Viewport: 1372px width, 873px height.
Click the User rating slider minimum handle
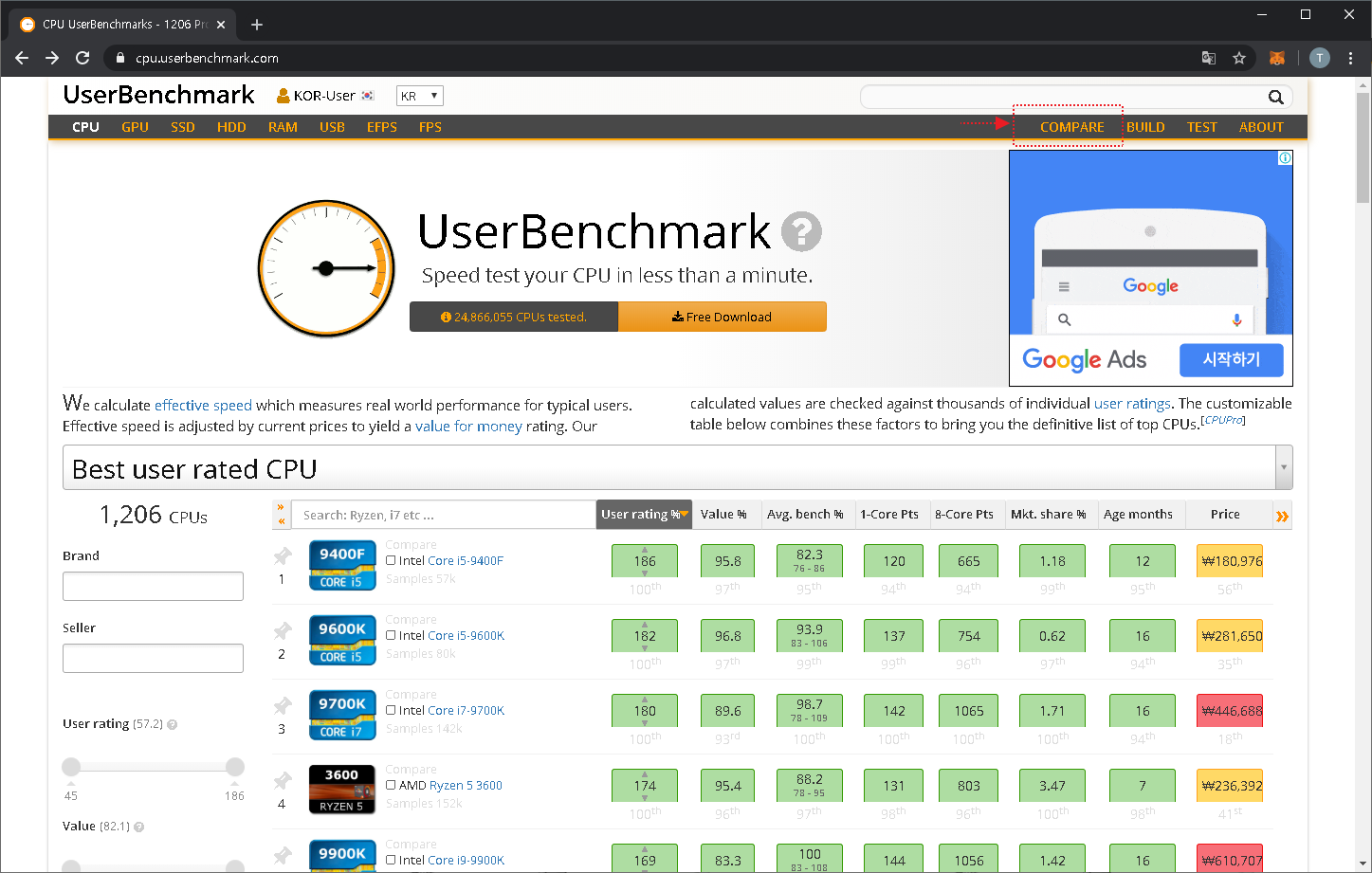(71, 767)
